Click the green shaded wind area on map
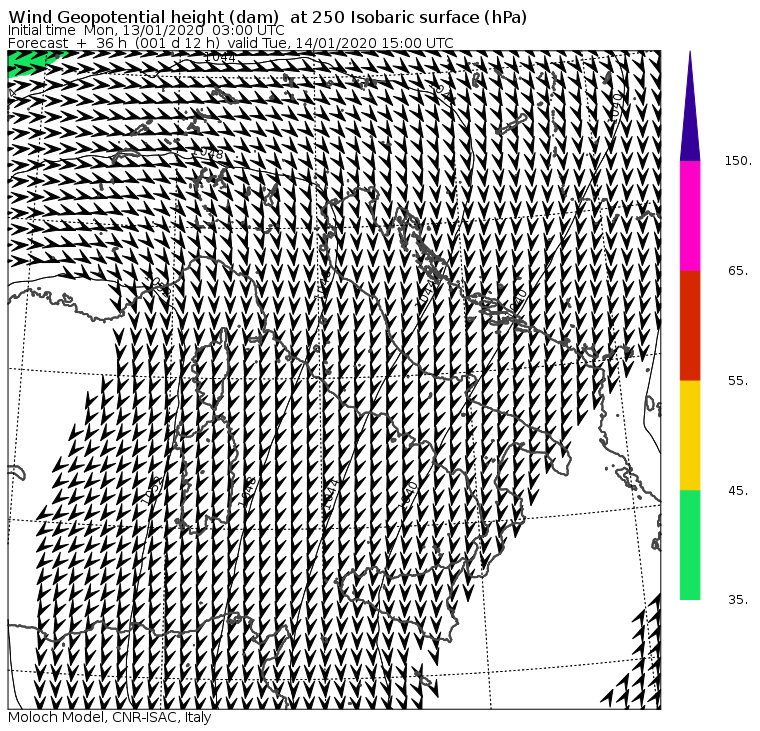Viewport: 760px width, 731px height. point(32,63)
